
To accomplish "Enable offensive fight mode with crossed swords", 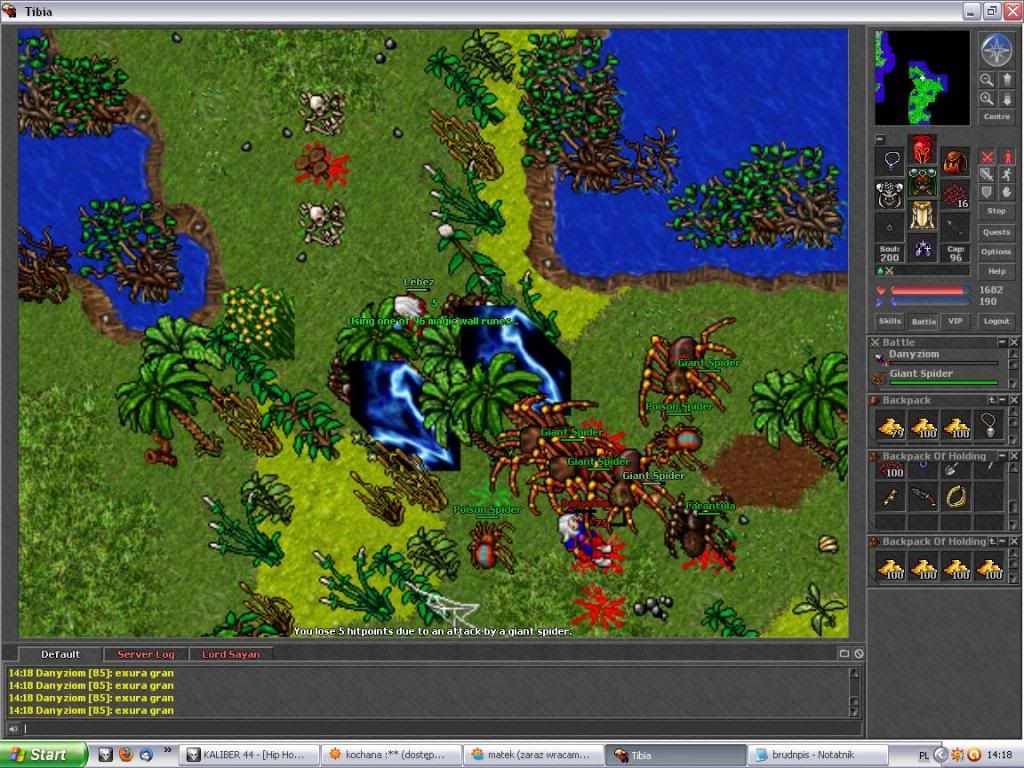I will (986, 157).
